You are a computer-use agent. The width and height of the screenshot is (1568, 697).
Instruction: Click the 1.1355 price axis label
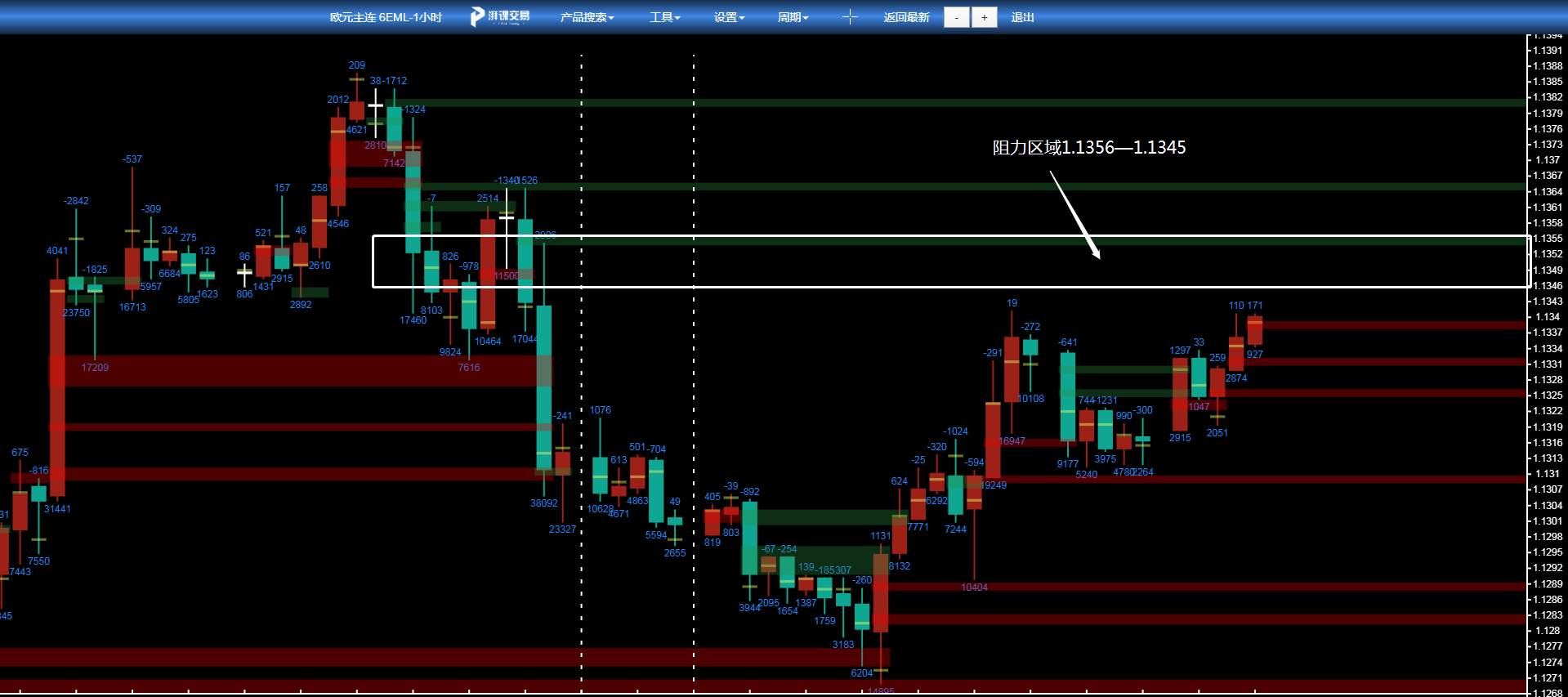point(1548,239)
